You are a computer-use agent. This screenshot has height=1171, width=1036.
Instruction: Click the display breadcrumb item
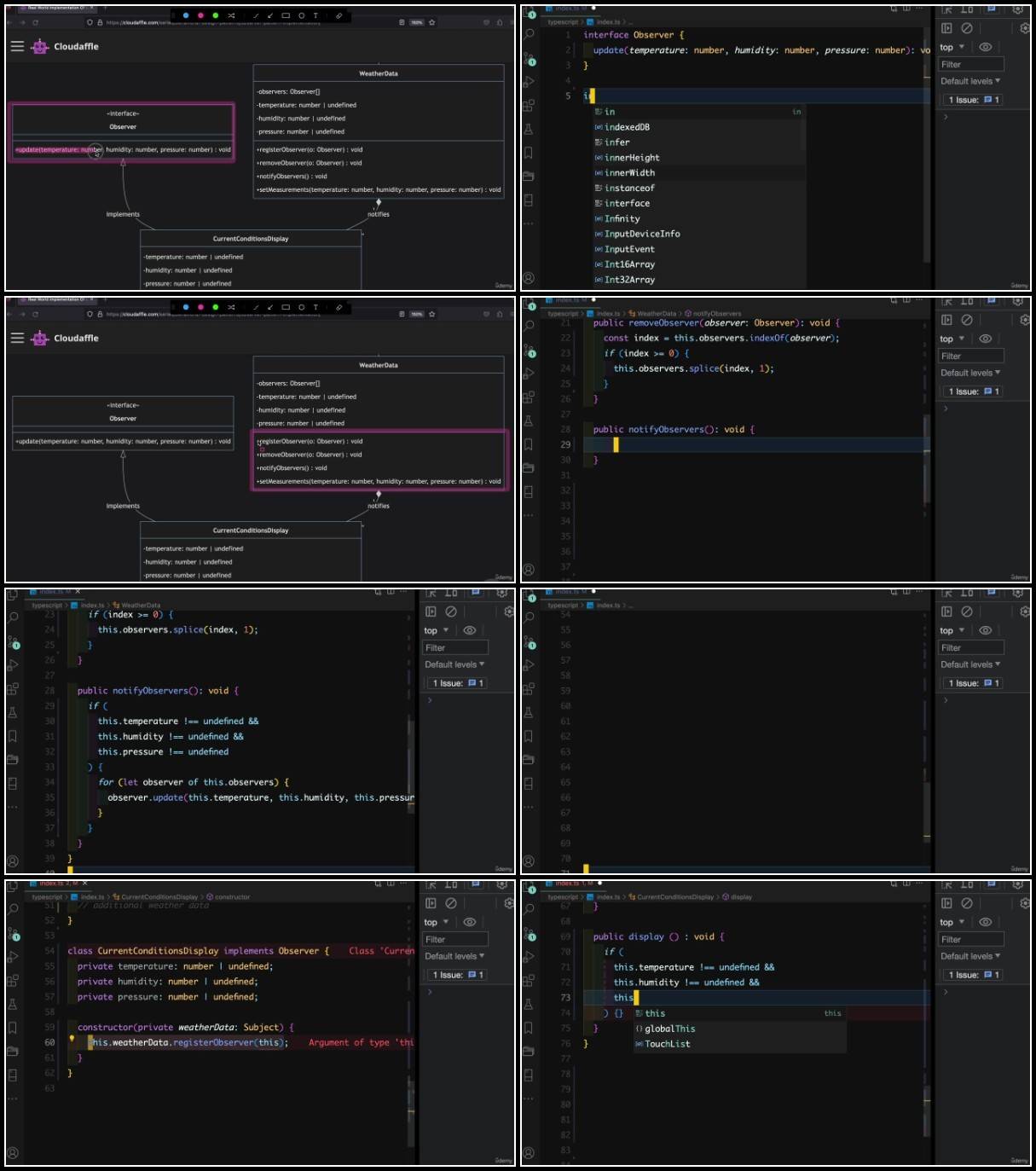[x=738, y=897]
